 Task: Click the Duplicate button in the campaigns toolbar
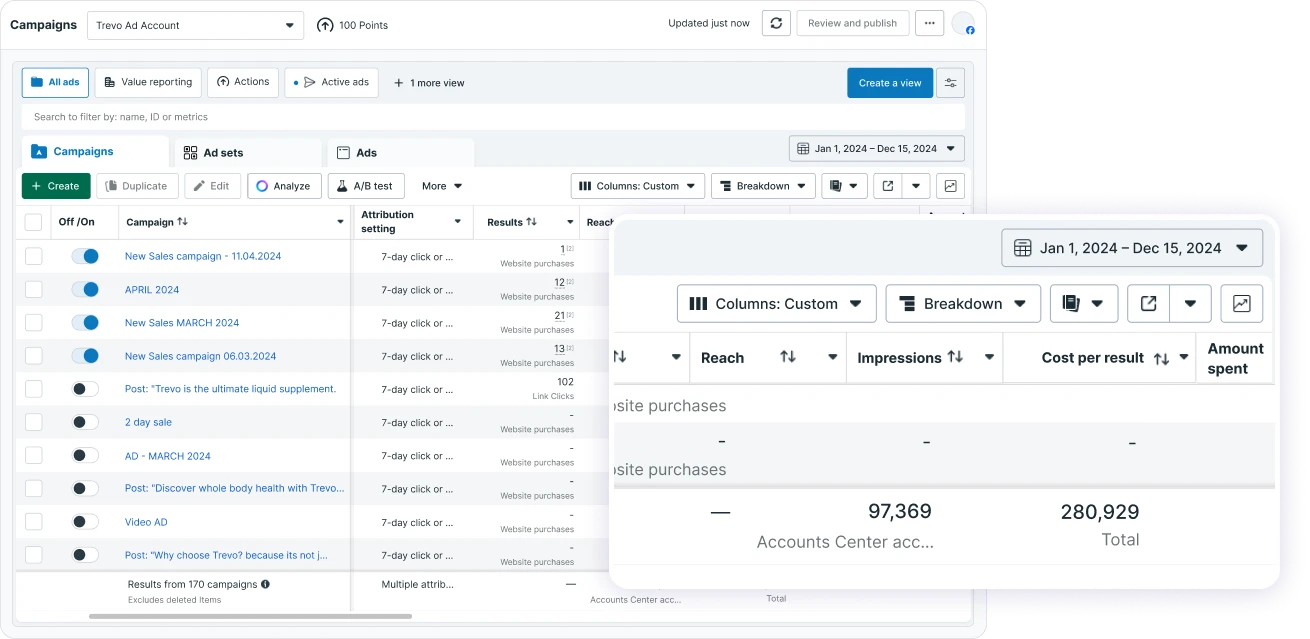pos(138,186)
